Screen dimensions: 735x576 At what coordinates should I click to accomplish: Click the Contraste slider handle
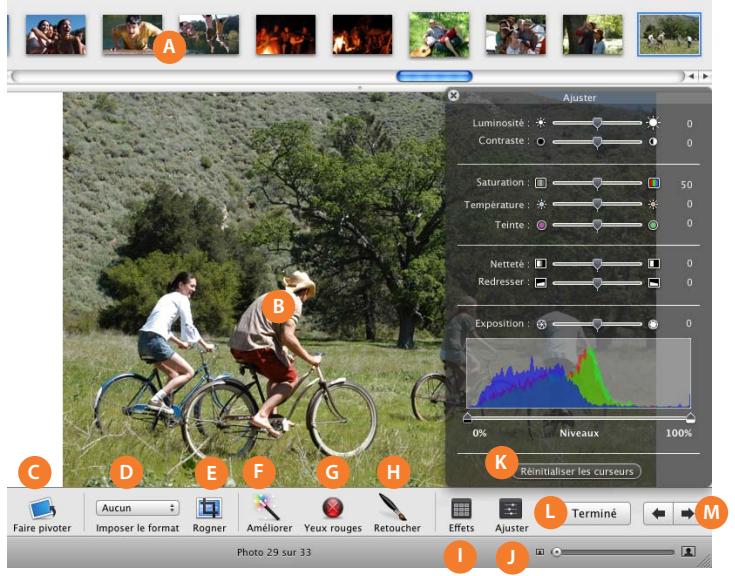point(597,142)
